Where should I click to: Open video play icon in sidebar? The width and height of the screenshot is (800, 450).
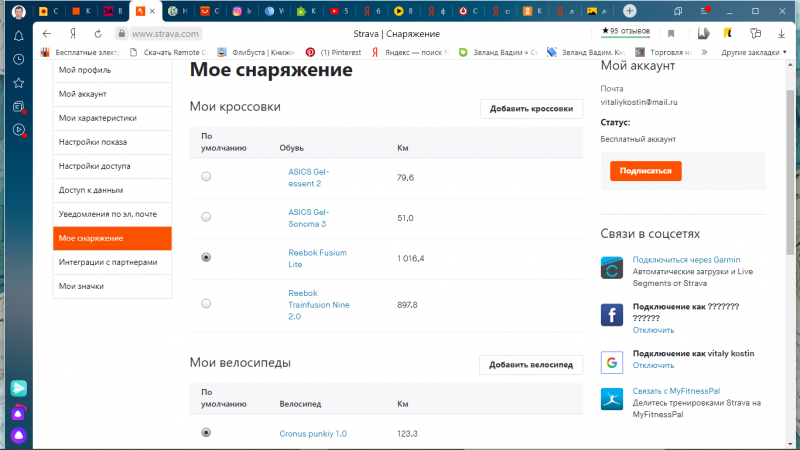pos(19,130)
